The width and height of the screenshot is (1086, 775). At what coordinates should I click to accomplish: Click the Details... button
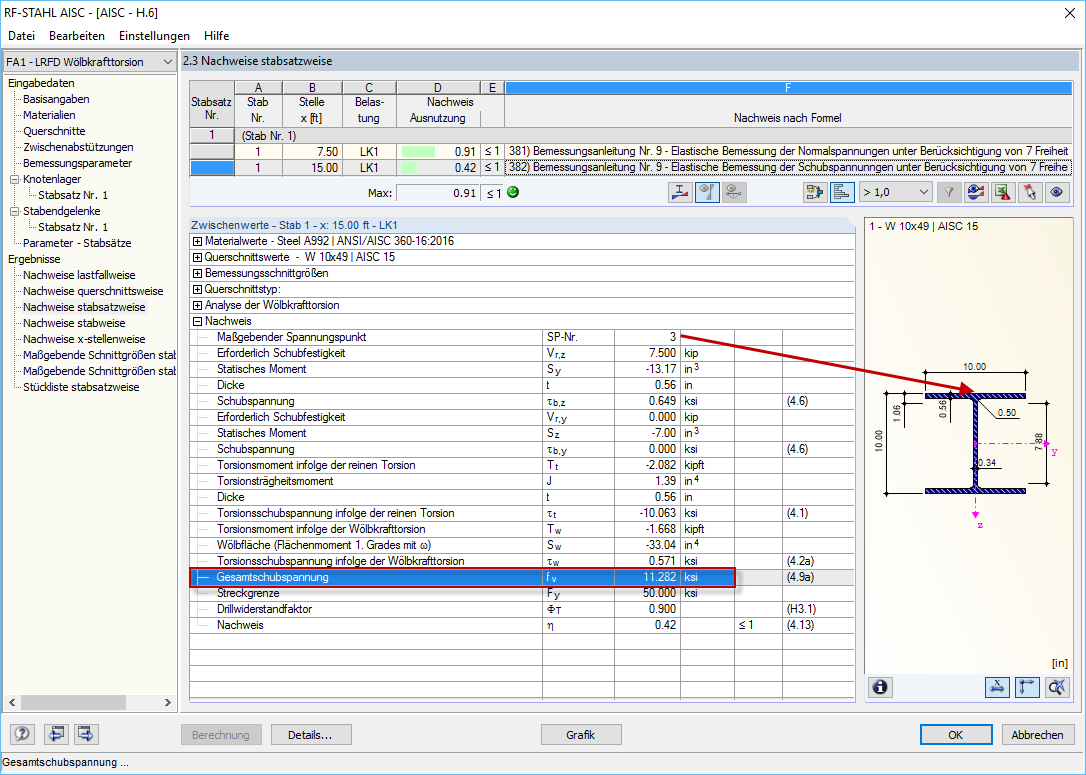pos(311,735)
